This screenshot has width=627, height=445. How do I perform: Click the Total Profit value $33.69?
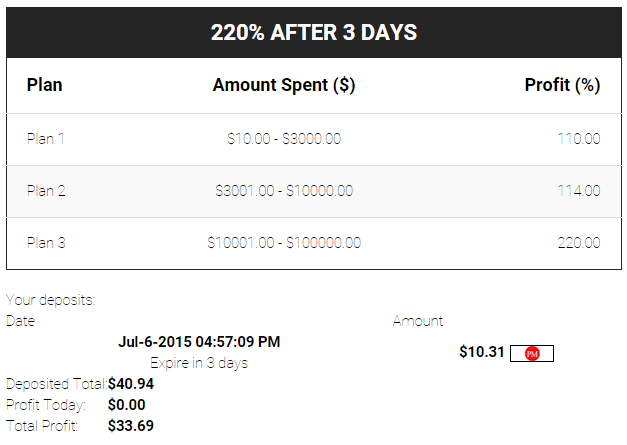click(x=131, y=426)
